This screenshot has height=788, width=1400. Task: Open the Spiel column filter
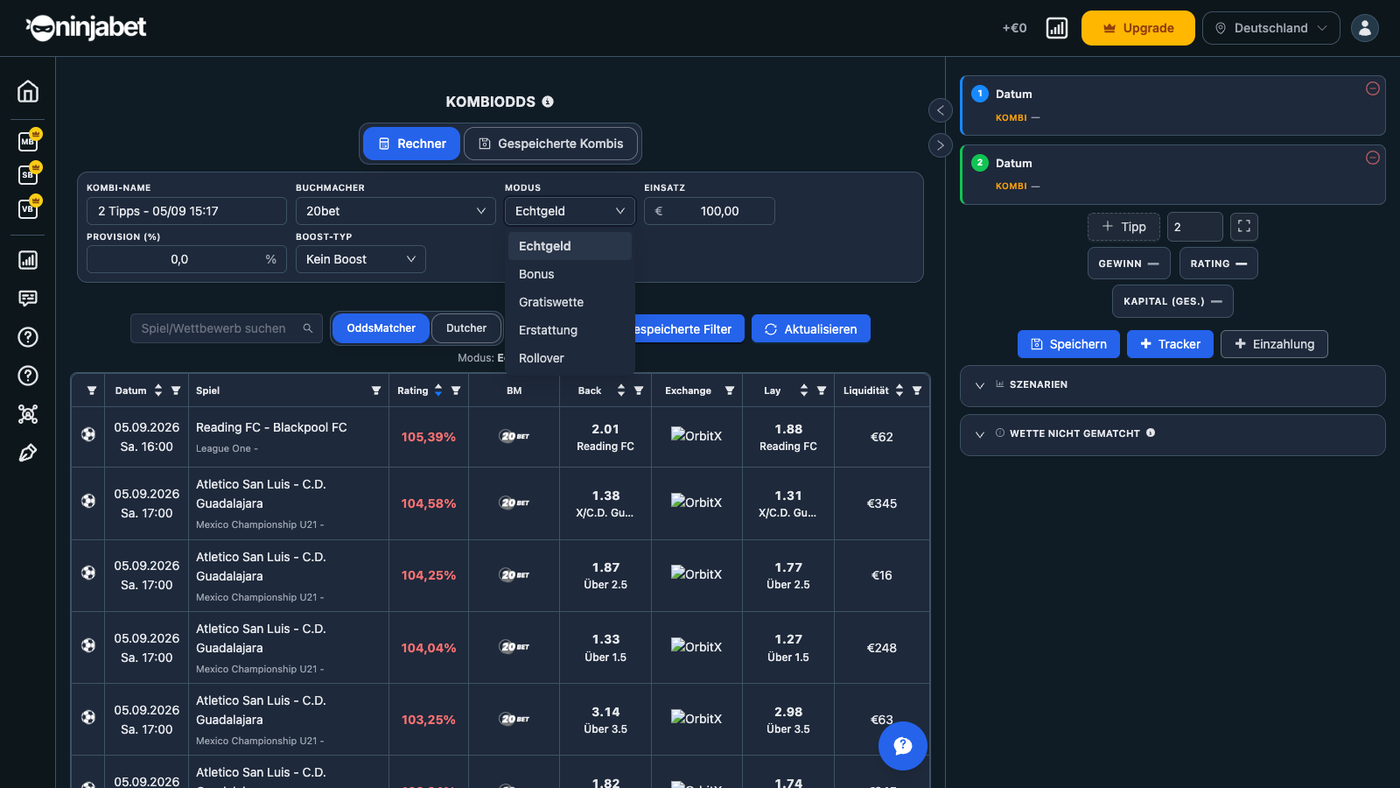[x=376, y=391]
